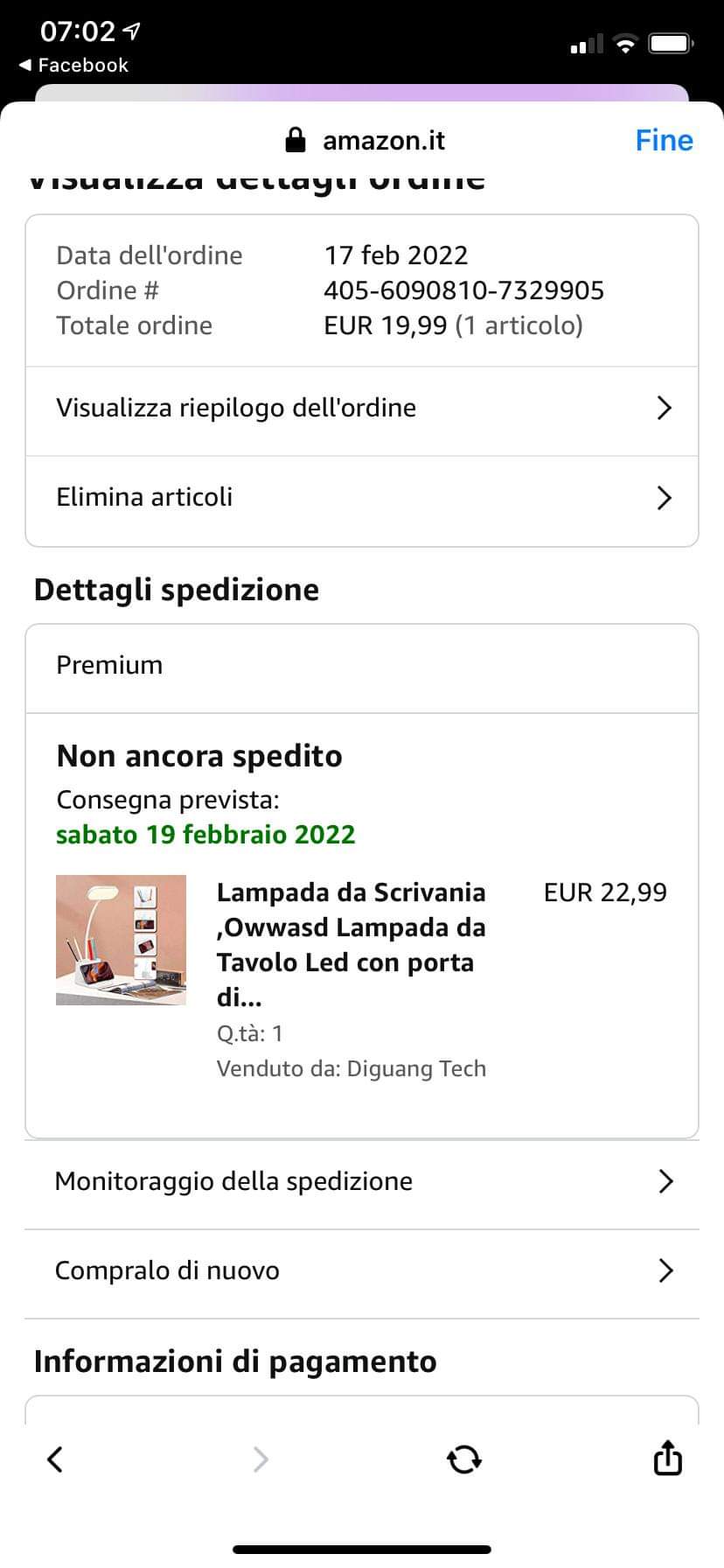Tap the padlock icon beside amazon.it
This screenshot has height=1568, width=724.
point(296,140)
